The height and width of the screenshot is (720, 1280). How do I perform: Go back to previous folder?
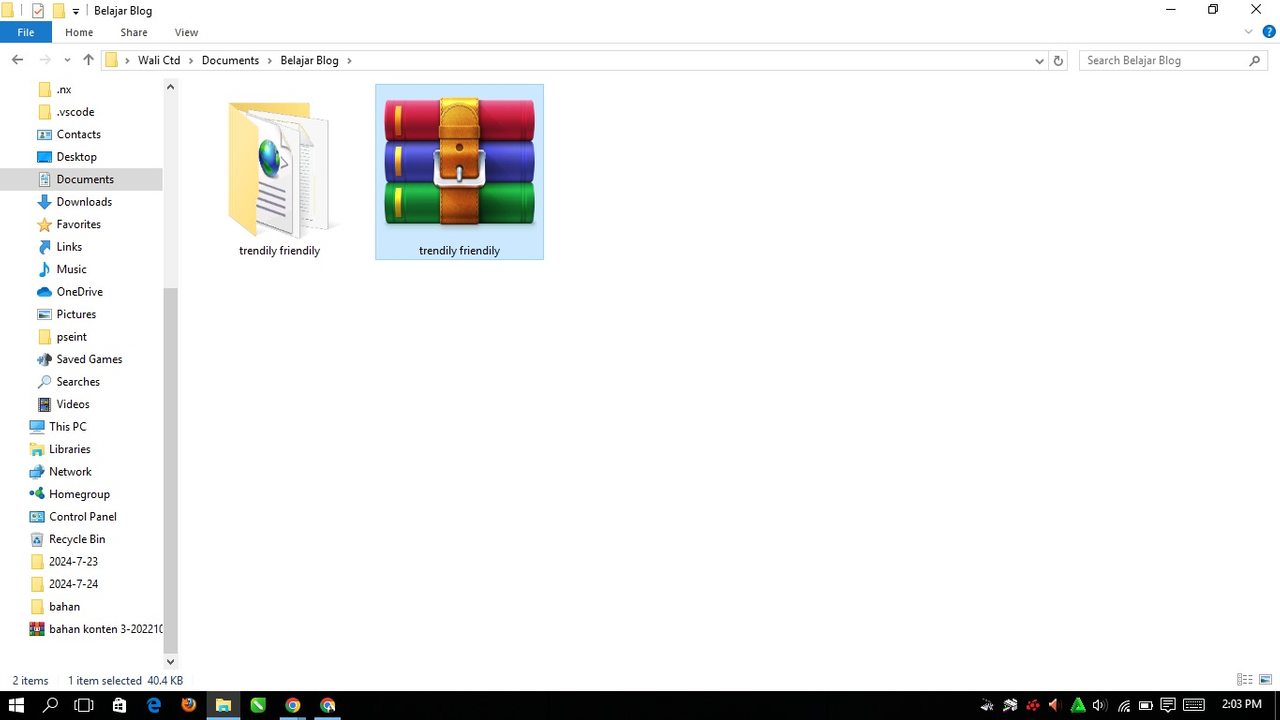click(x=17, y=60)
